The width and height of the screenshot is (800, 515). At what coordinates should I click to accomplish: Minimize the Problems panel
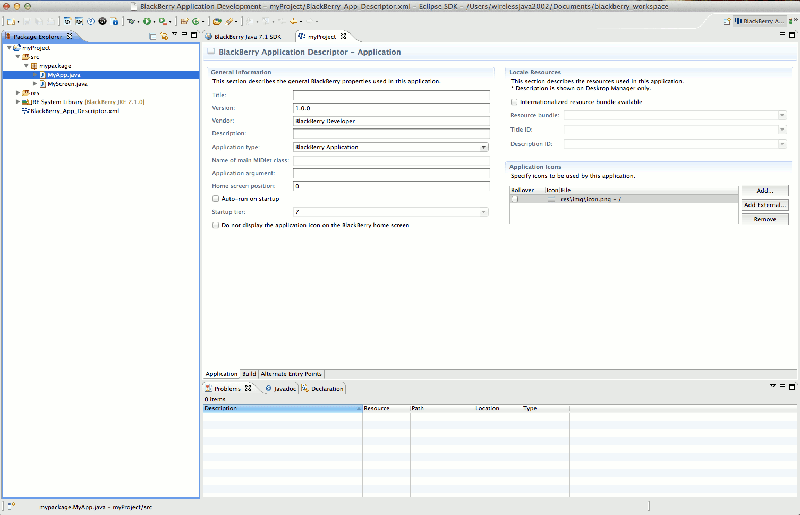782,386
